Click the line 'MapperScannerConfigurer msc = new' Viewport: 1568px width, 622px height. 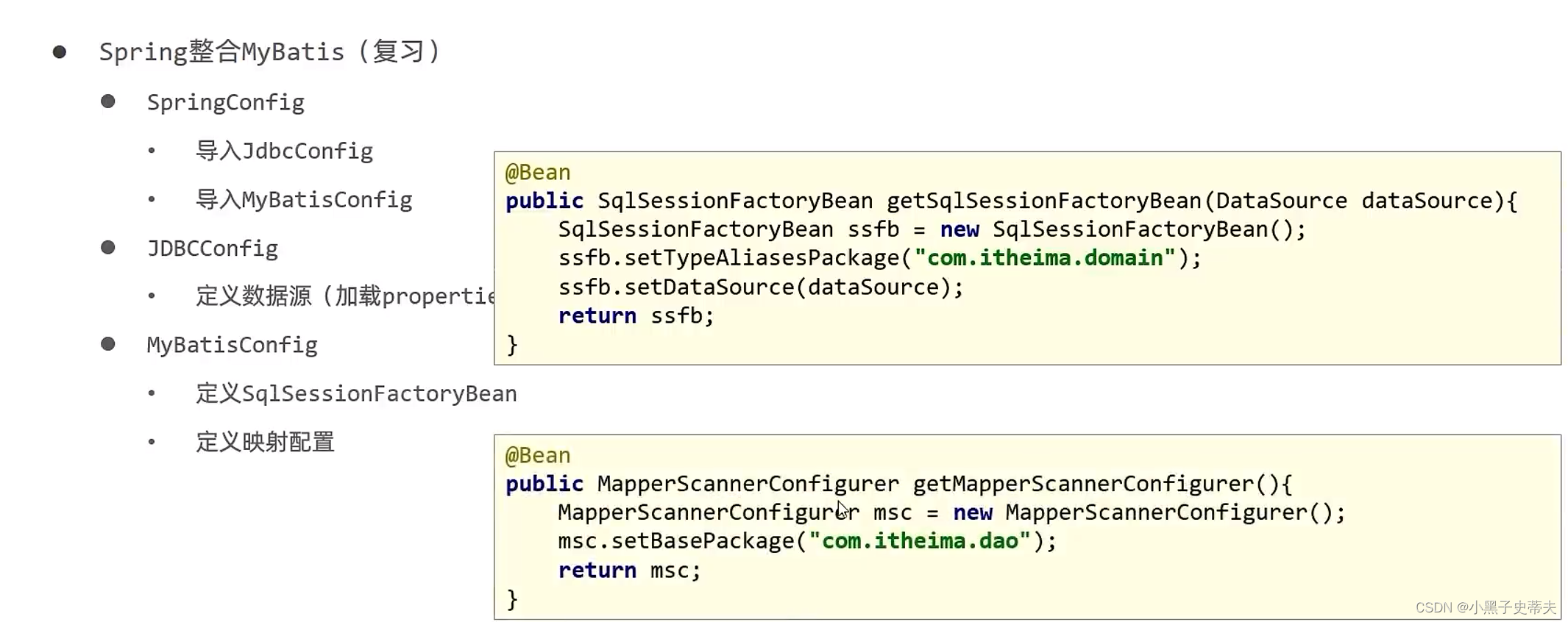(951, 512)
